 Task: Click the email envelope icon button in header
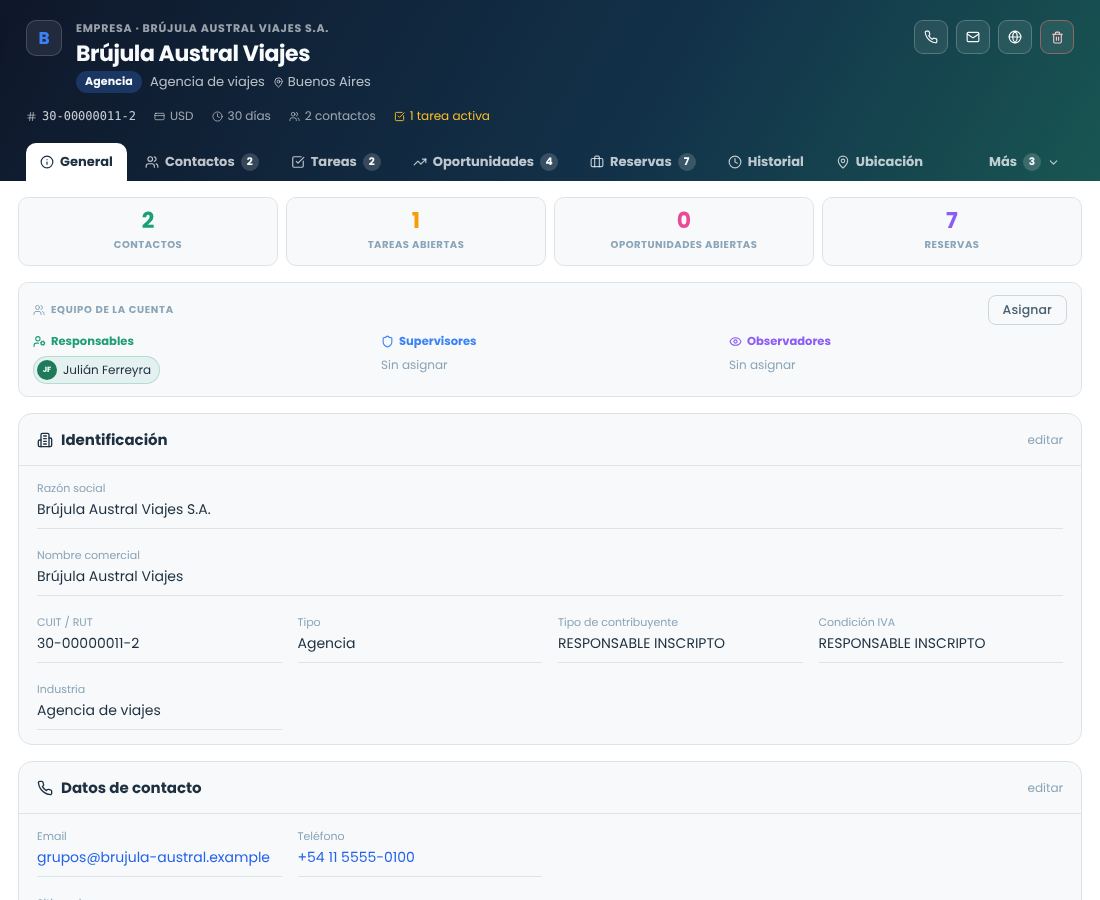click(x=972, y=37)
